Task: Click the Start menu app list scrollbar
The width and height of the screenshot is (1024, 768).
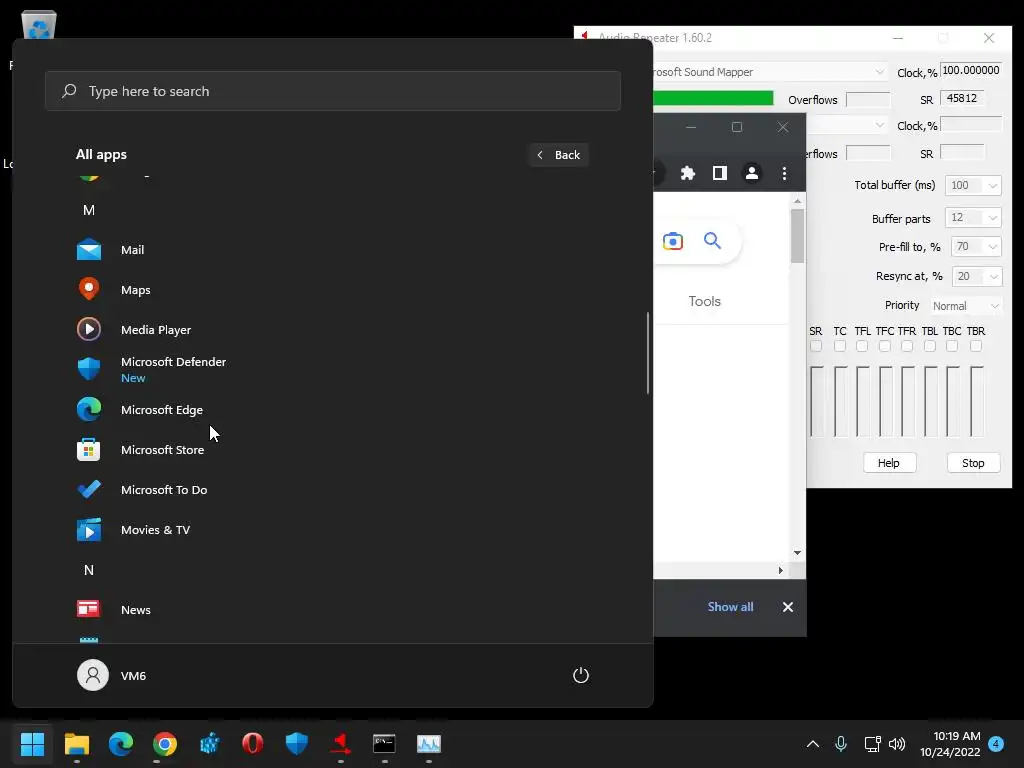Action: [x=648, y=353]
